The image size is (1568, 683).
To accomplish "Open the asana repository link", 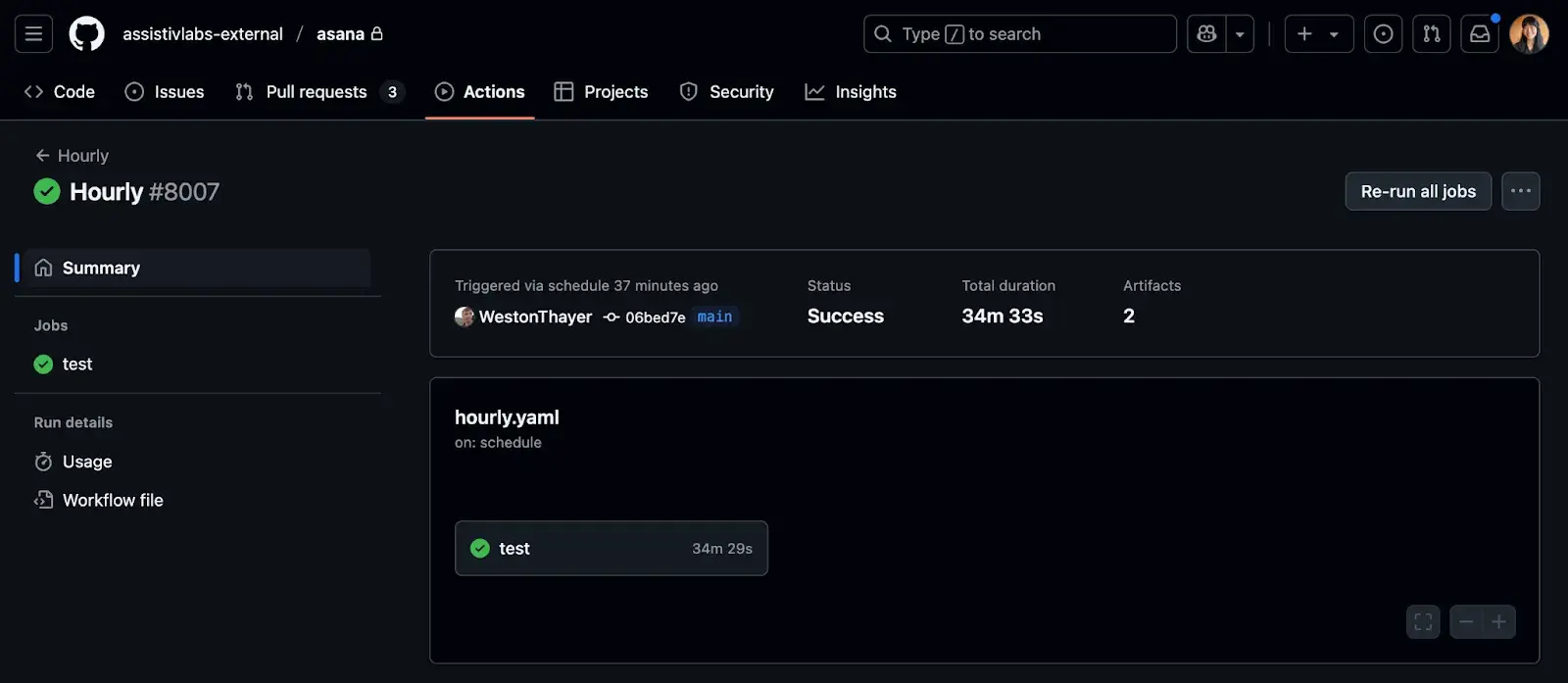I will pyautogui.click(x=340, y=34).
